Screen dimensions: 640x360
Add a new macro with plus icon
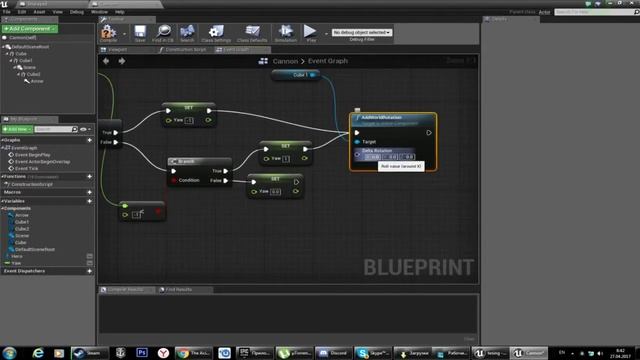(x=89, y=192)
